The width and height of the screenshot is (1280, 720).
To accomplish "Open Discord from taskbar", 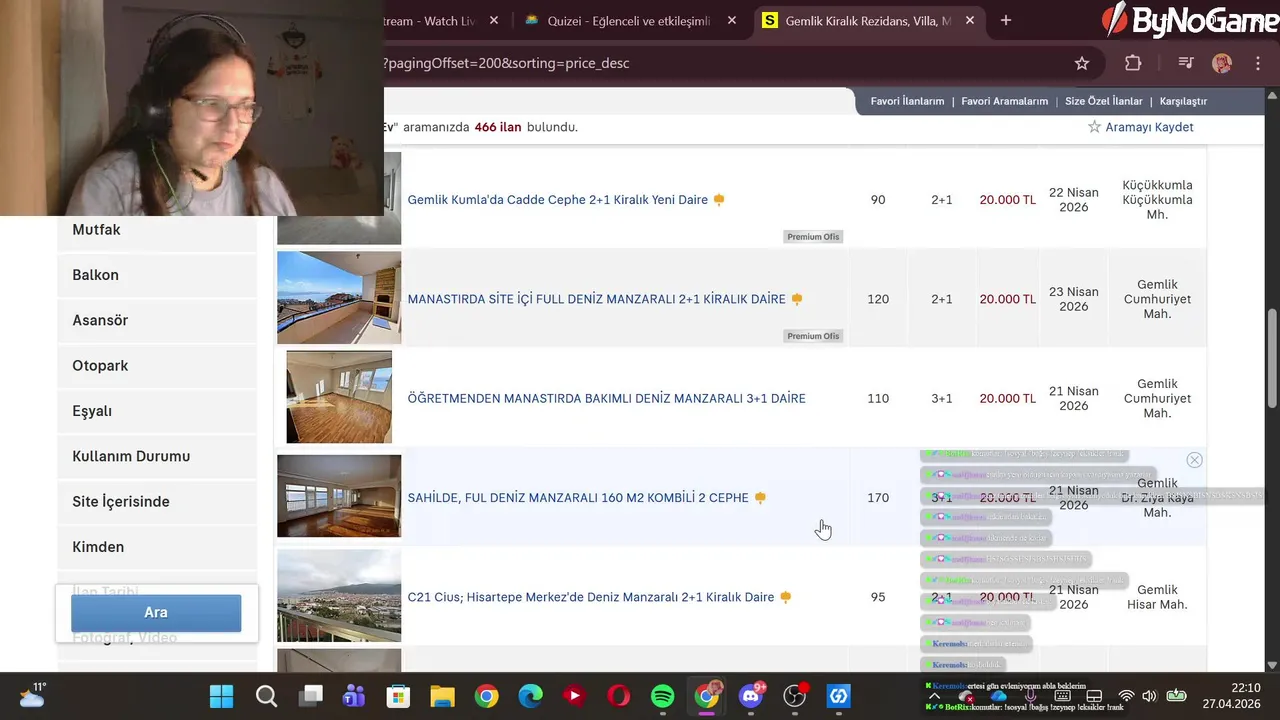I will tap(751, 696).
